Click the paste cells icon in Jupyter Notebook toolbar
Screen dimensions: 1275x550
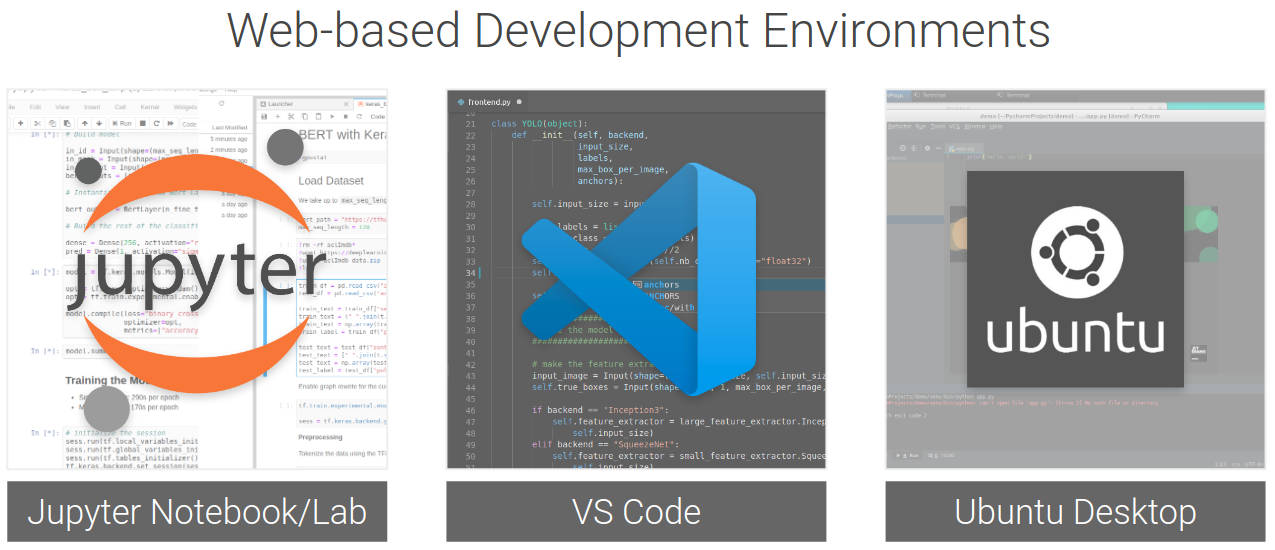pos(67,123)
